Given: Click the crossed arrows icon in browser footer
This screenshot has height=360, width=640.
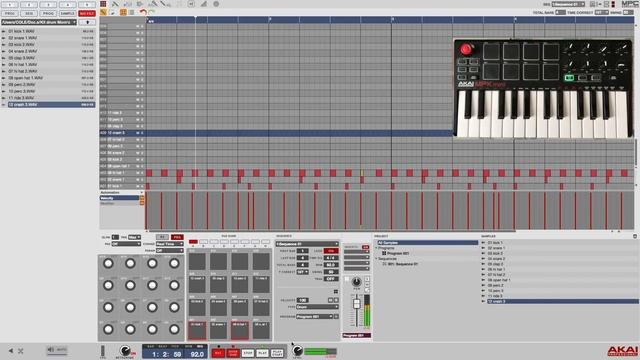Looking at the screenshot, I should [x=20, y=351].
